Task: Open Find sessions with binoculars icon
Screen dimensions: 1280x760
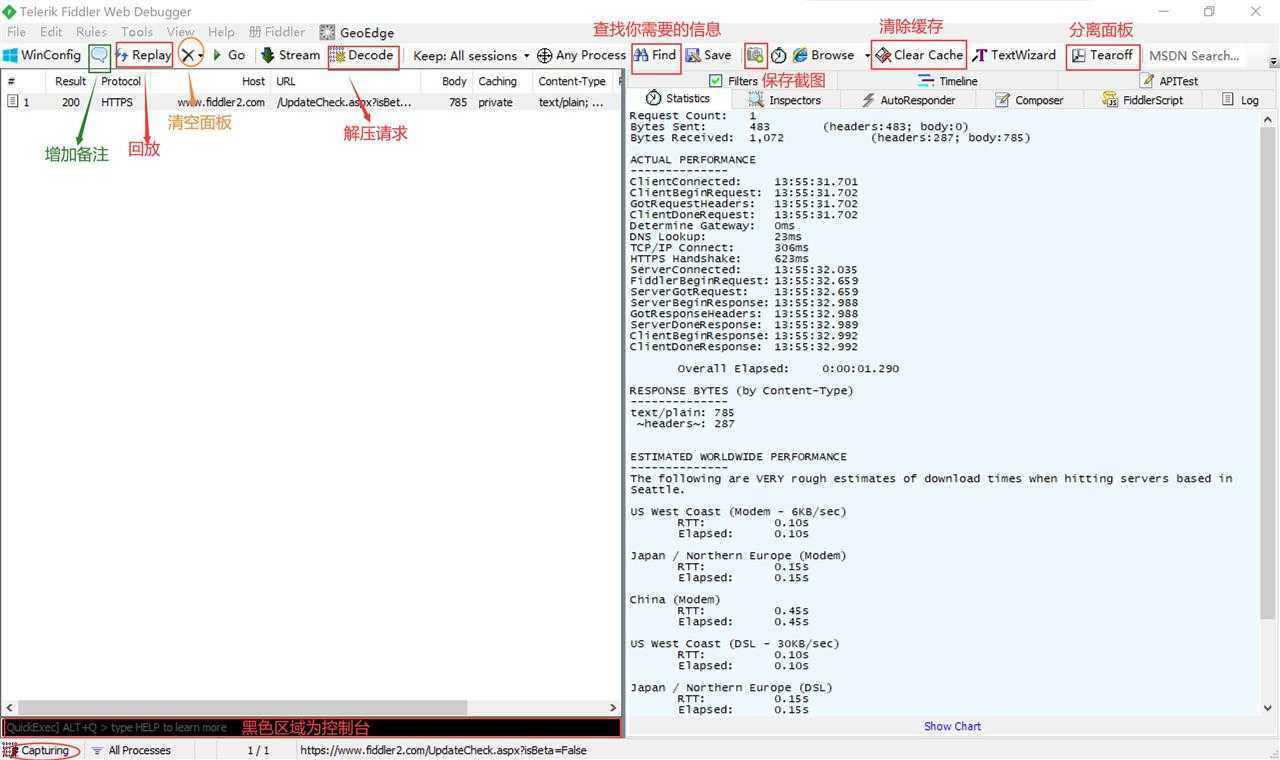Action: click(x=656, y=55)
